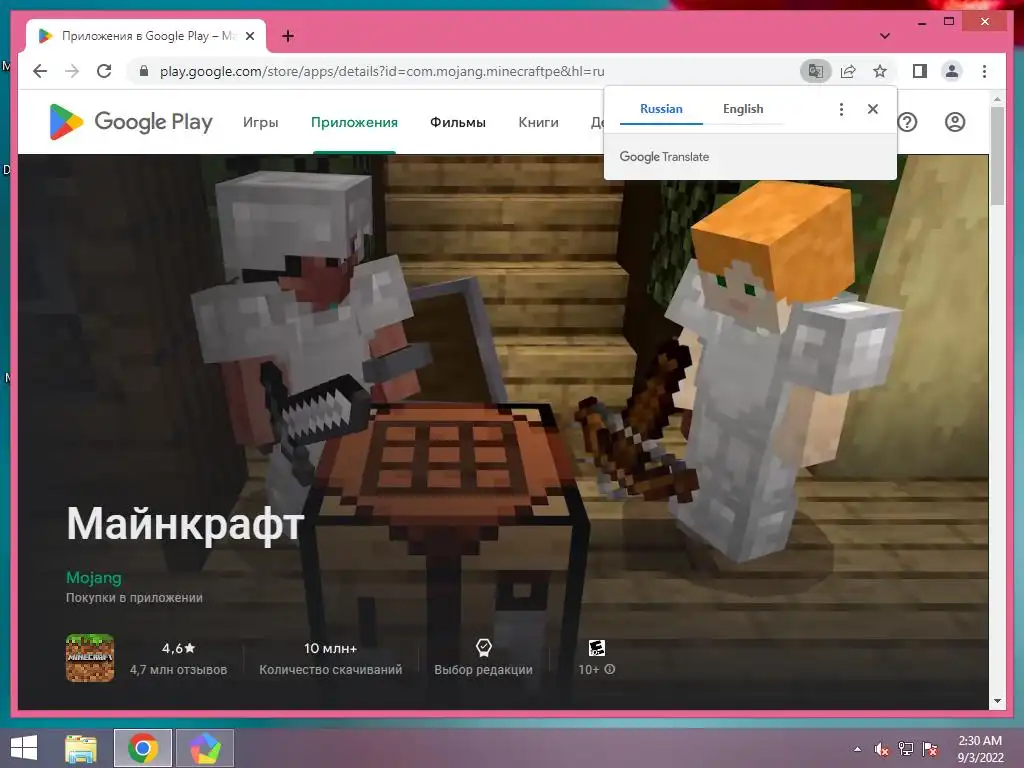Open the 10+ rating info icon

(x=610, y=669)
